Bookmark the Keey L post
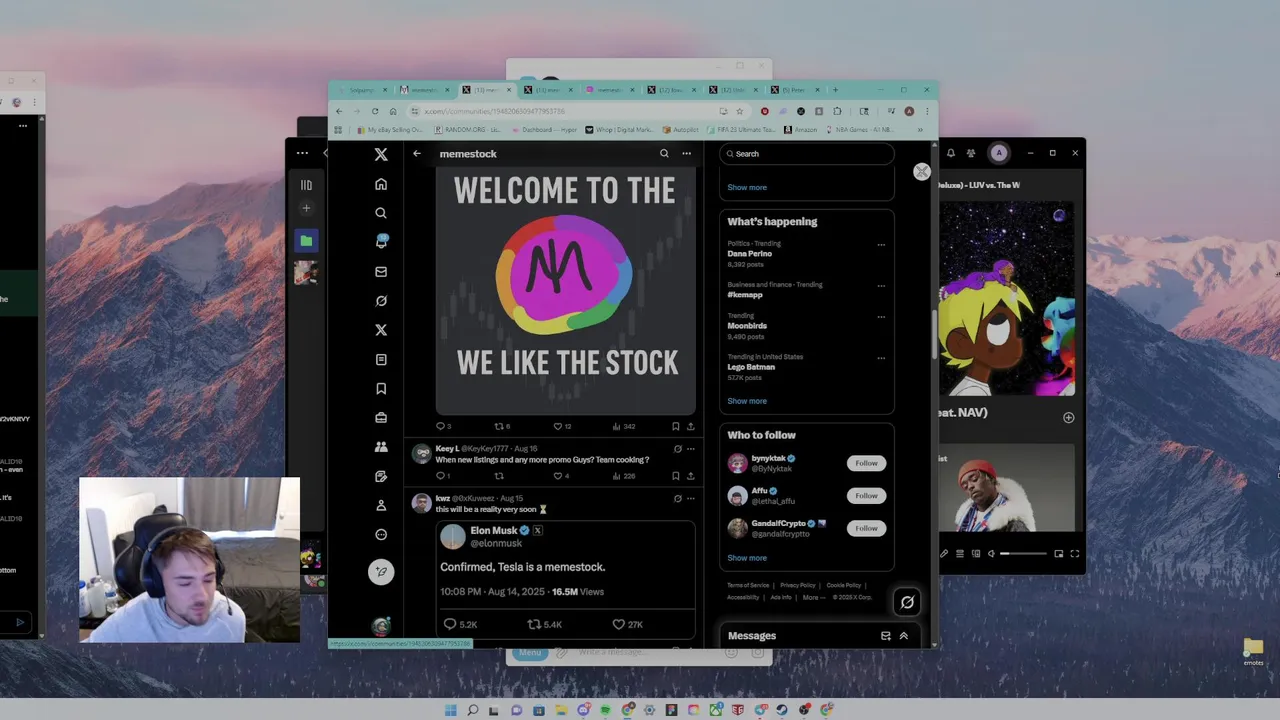Viewport: 1280px width, 720px height. tap(676, 476)
